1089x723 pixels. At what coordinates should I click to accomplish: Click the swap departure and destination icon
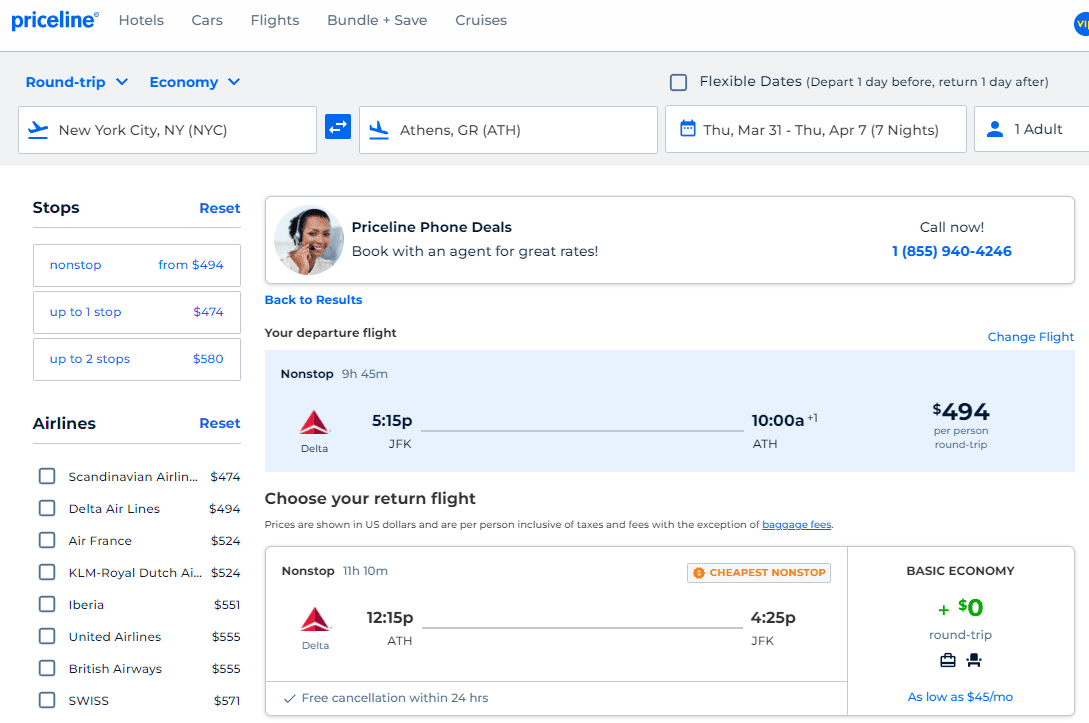[x=338, y=128]
